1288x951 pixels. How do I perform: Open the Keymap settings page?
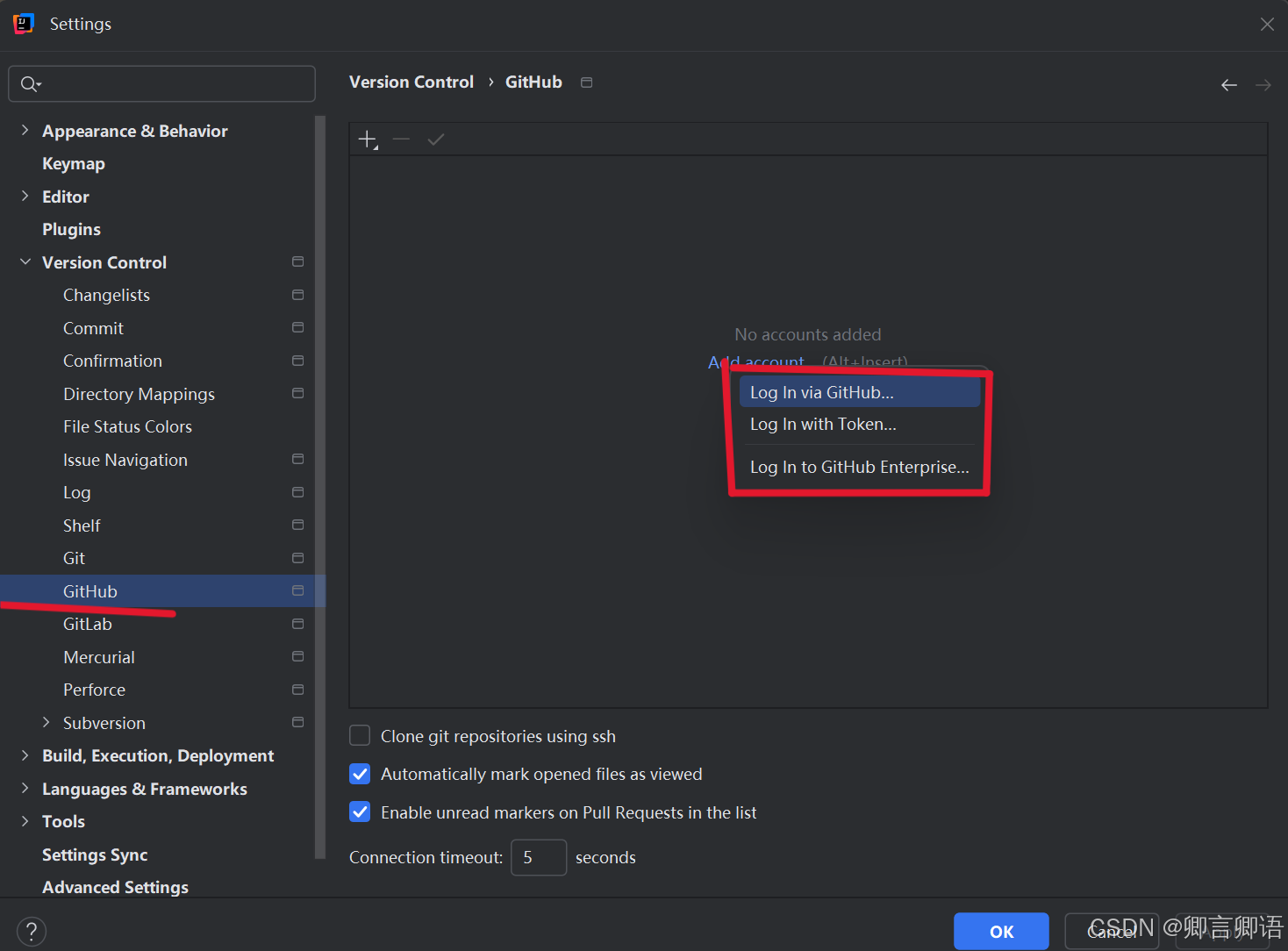[x=74, y=163]
